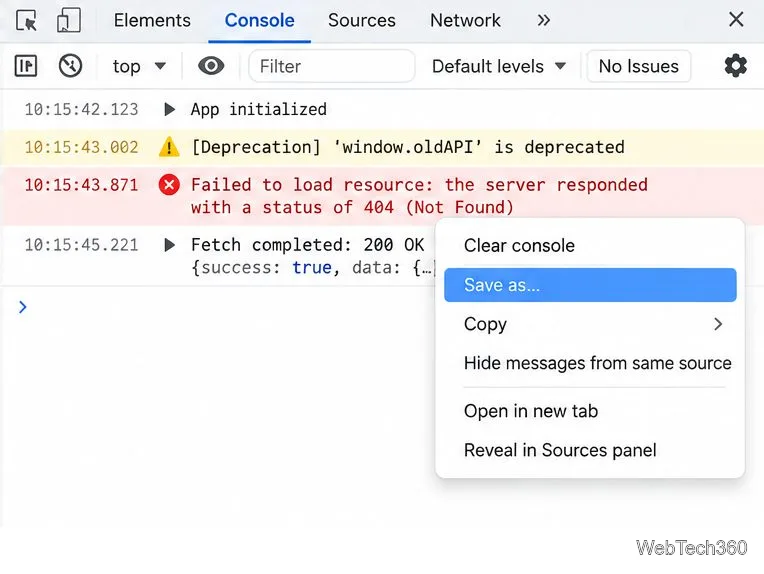Expand the Fetch completed message
Viewport: 764px width, 574px height.
(x=170, y=245)
